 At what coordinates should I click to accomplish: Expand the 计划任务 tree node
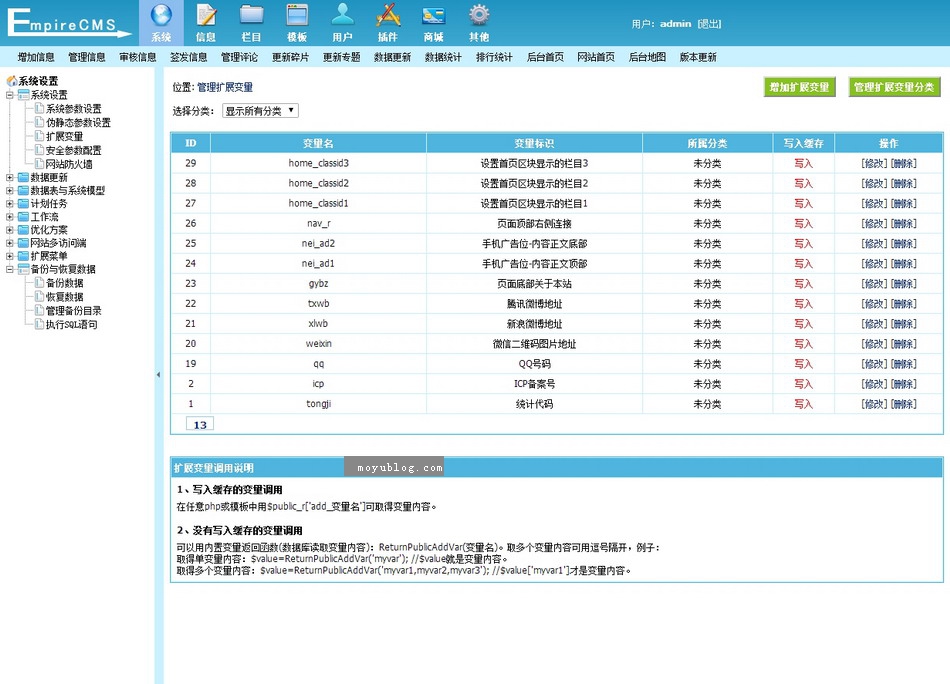[10, 204]
